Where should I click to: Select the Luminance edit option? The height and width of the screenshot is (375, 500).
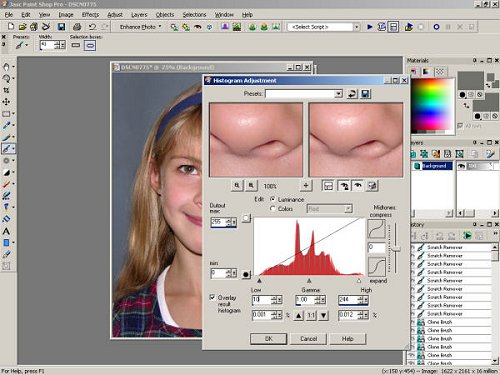[273, 199]
